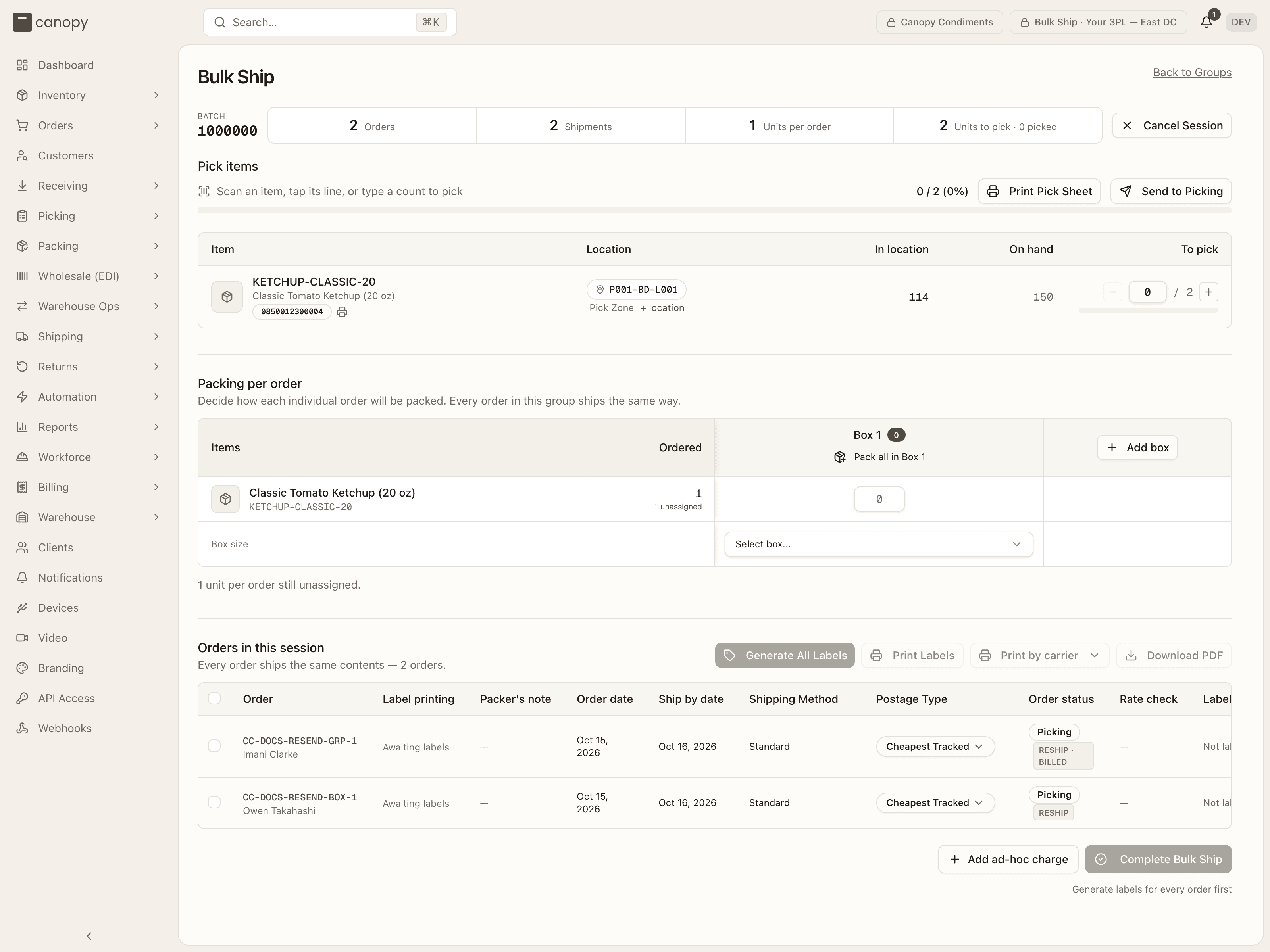This screenshot has height=952, width=1270.
Task: Click the Print Pick Sheet button
Action: 1039,191
